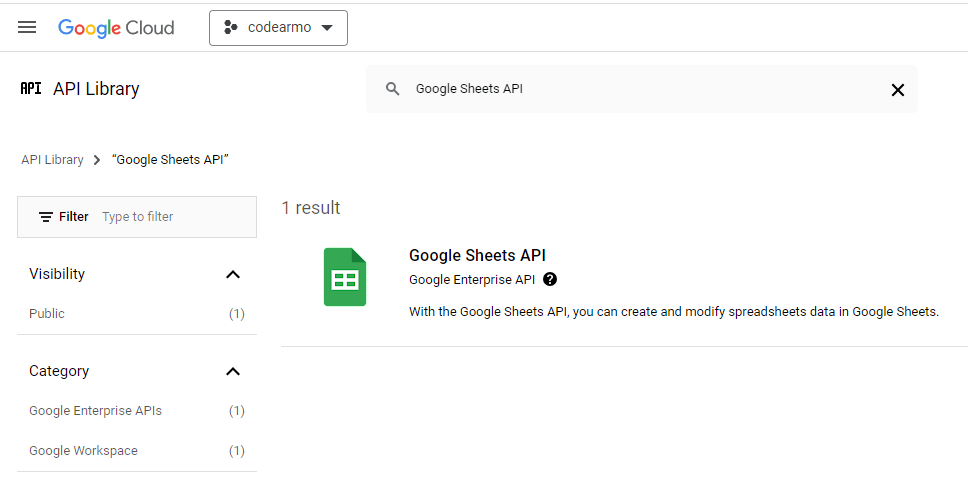Collapse the Category section

tap(233, 372)
